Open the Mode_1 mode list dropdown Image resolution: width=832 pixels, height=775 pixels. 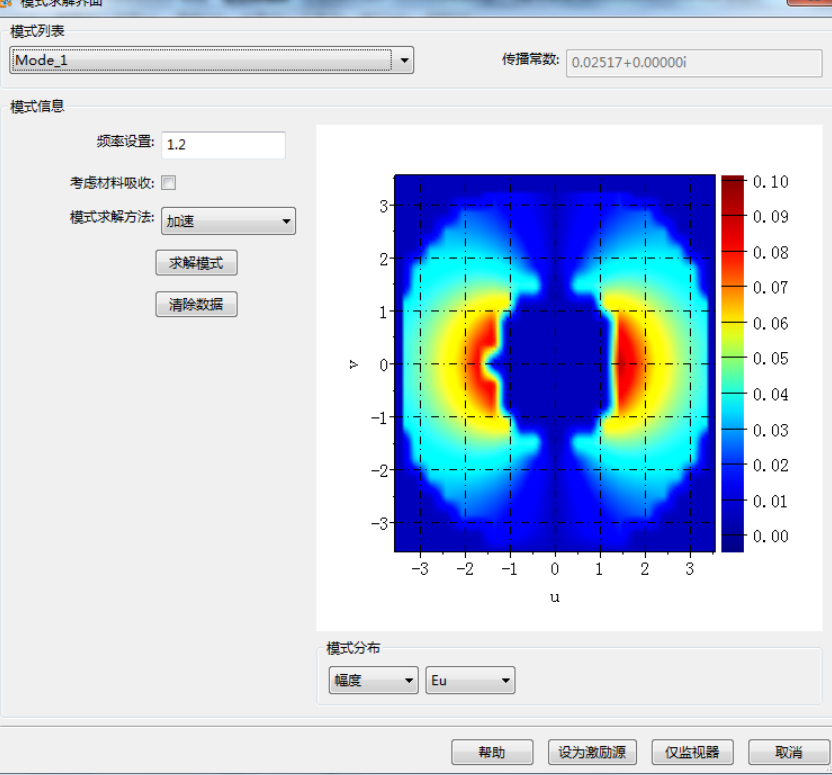pyautogui.click(x=211, y=60)
